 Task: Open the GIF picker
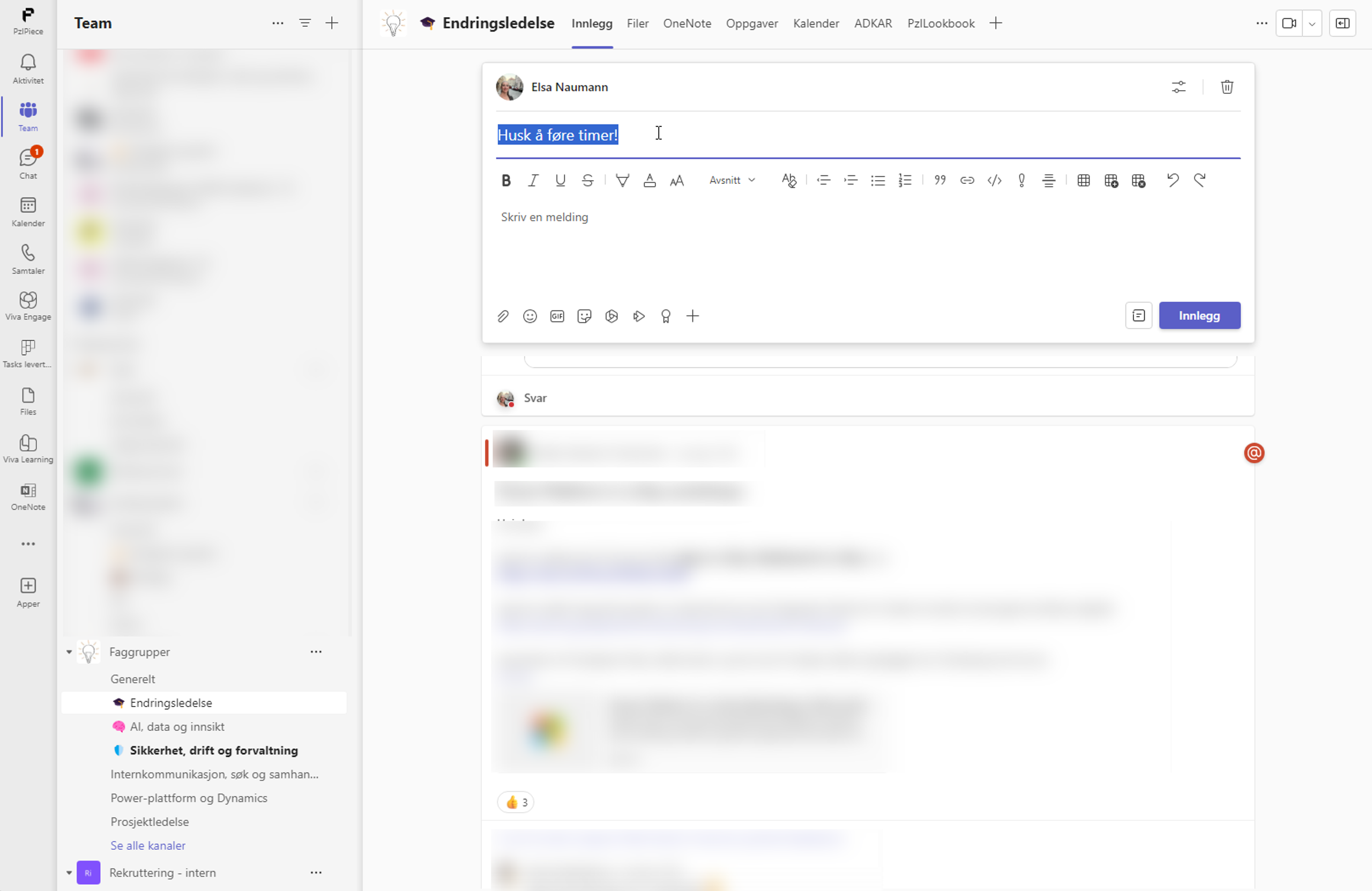coord(557,316)
